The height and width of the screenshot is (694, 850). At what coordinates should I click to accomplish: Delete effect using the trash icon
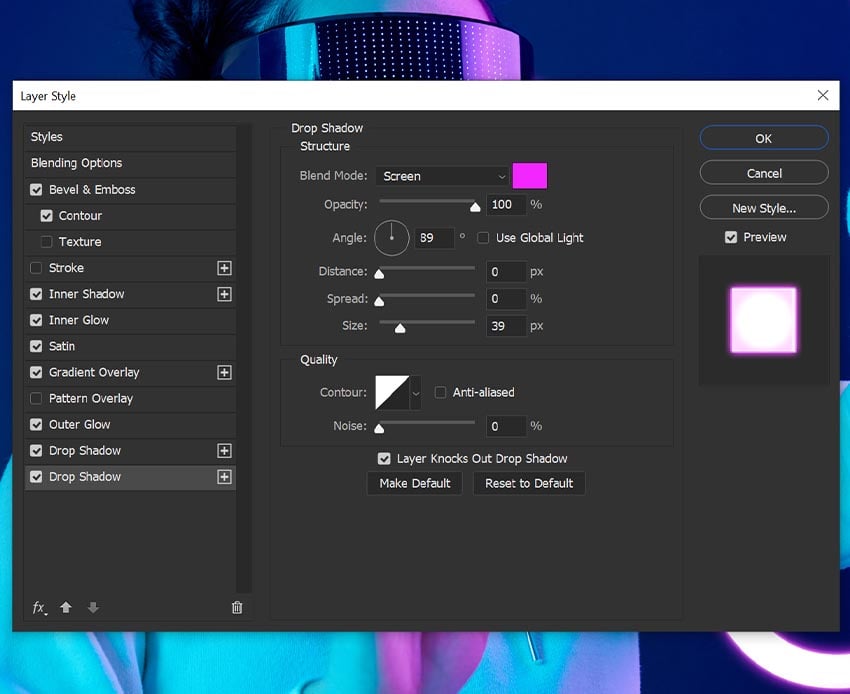coord(237,607)
